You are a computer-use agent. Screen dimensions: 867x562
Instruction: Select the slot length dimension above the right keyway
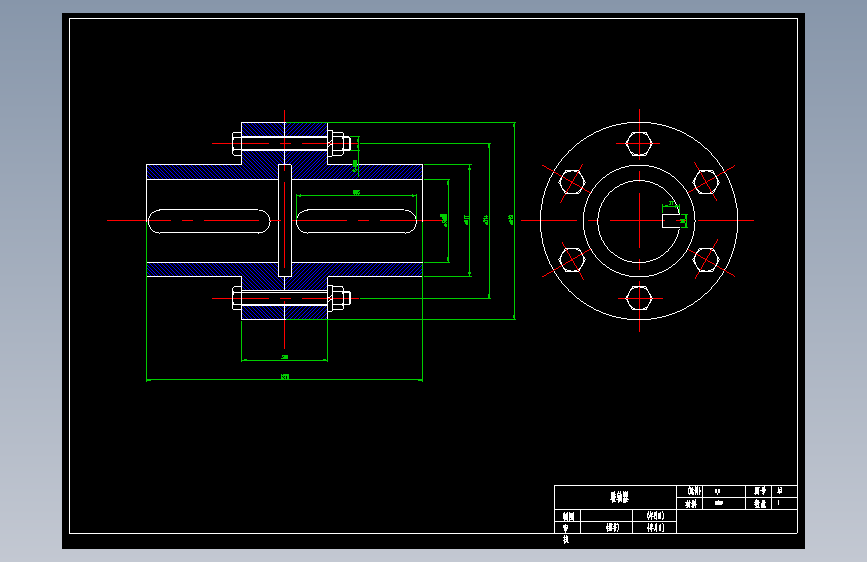pyautogui.click(x=357, y=192)
